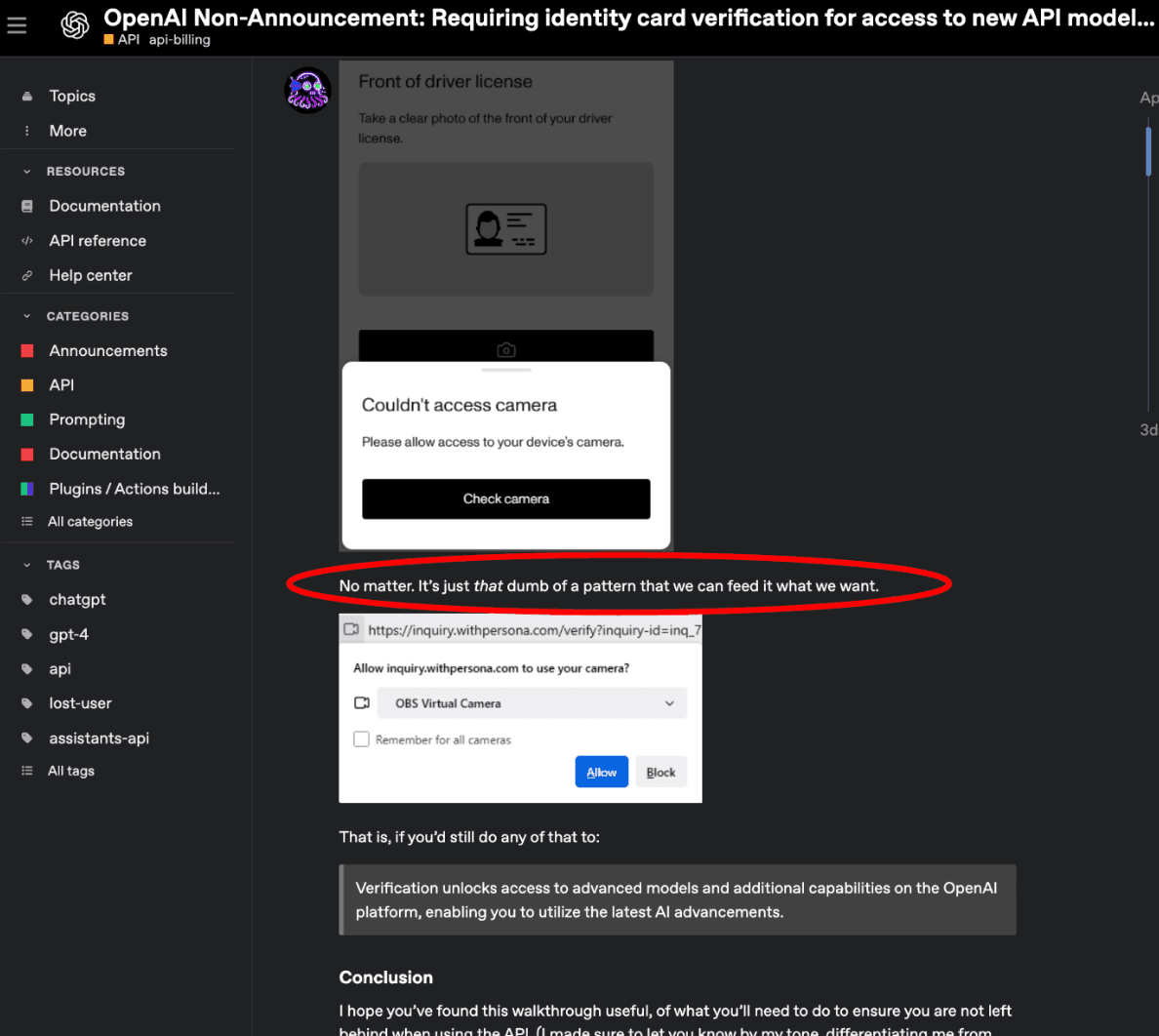Open the More options dots icon
1159x1036 pixels.
click(27, 131)
